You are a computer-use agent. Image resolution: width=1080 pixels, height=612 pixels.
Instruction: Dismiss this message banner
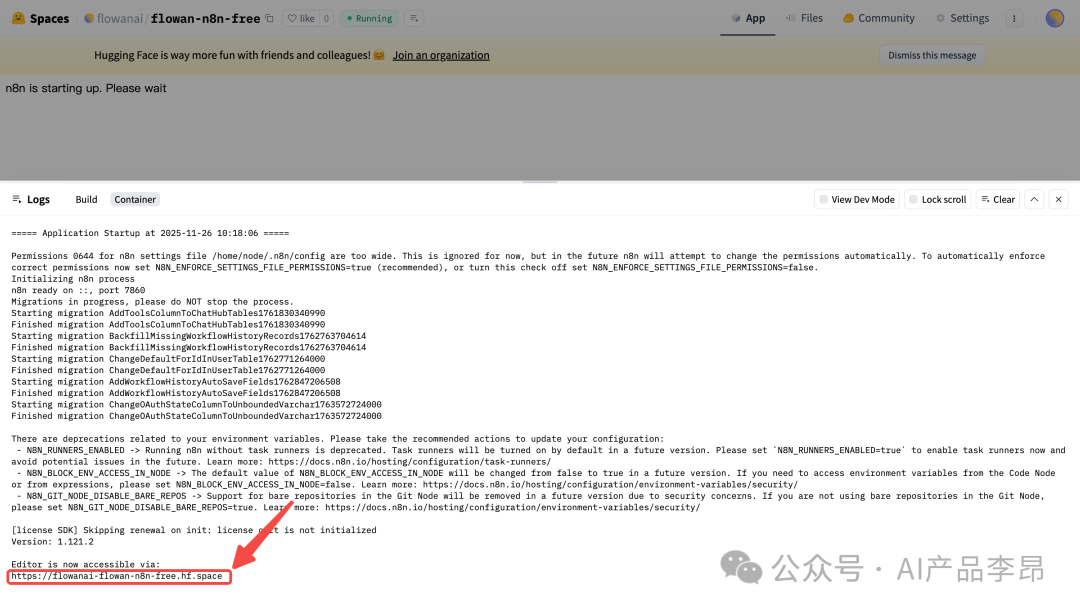[x=932, y=55]
